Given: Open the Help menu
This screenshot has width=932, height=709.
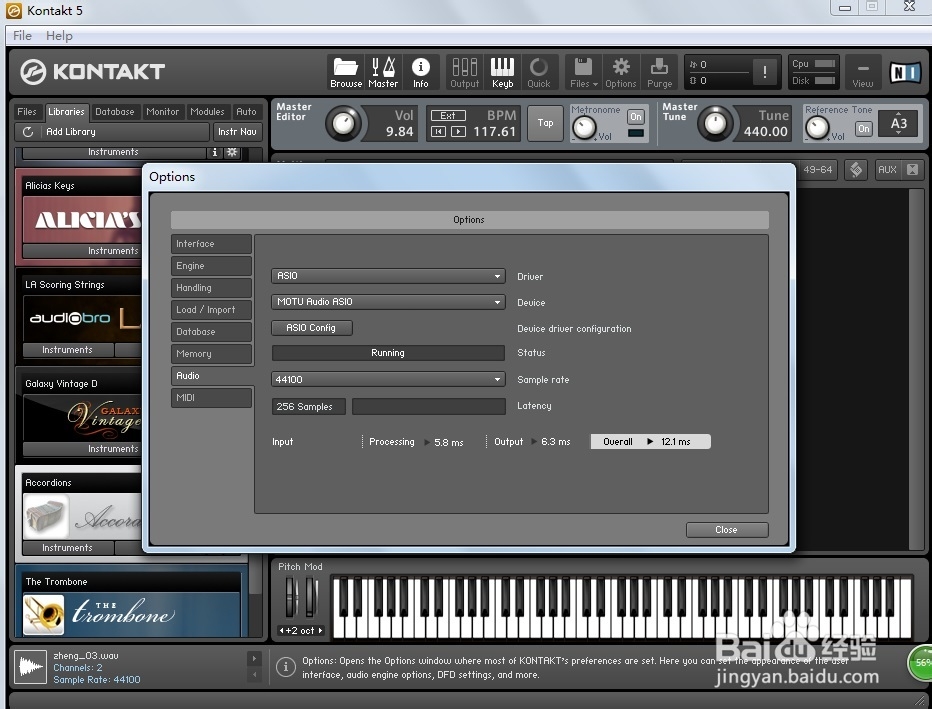Looking at the screenshot, I should click(59, 36).
